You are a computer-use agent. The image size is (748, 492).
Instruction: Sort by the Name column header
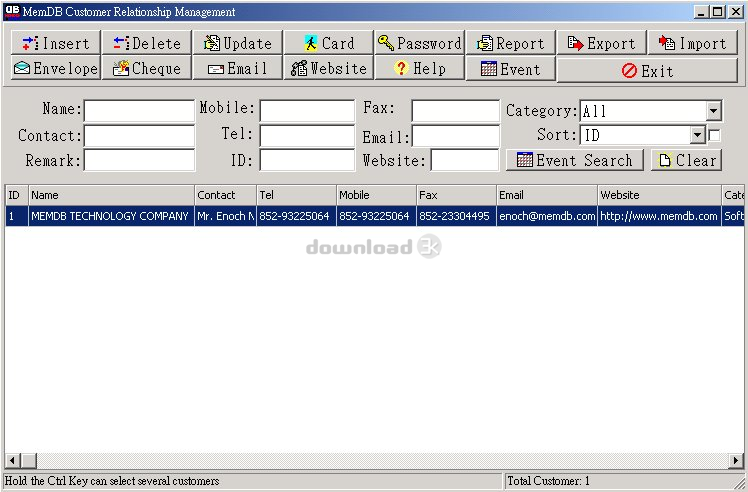111,195
